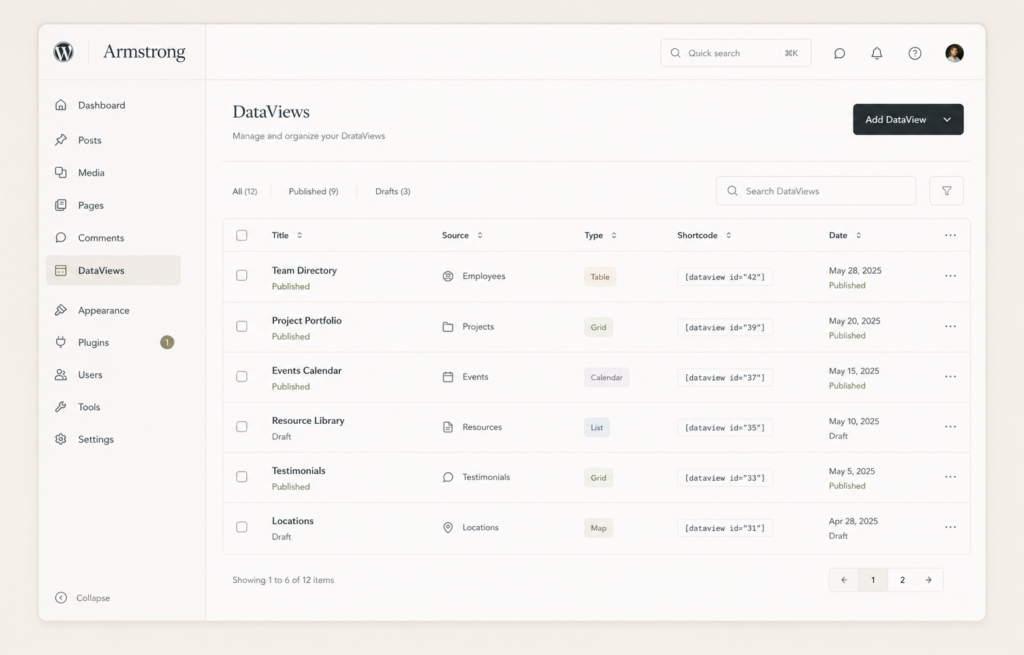
Task: Go to page 2
Action: tap(902, 580)
